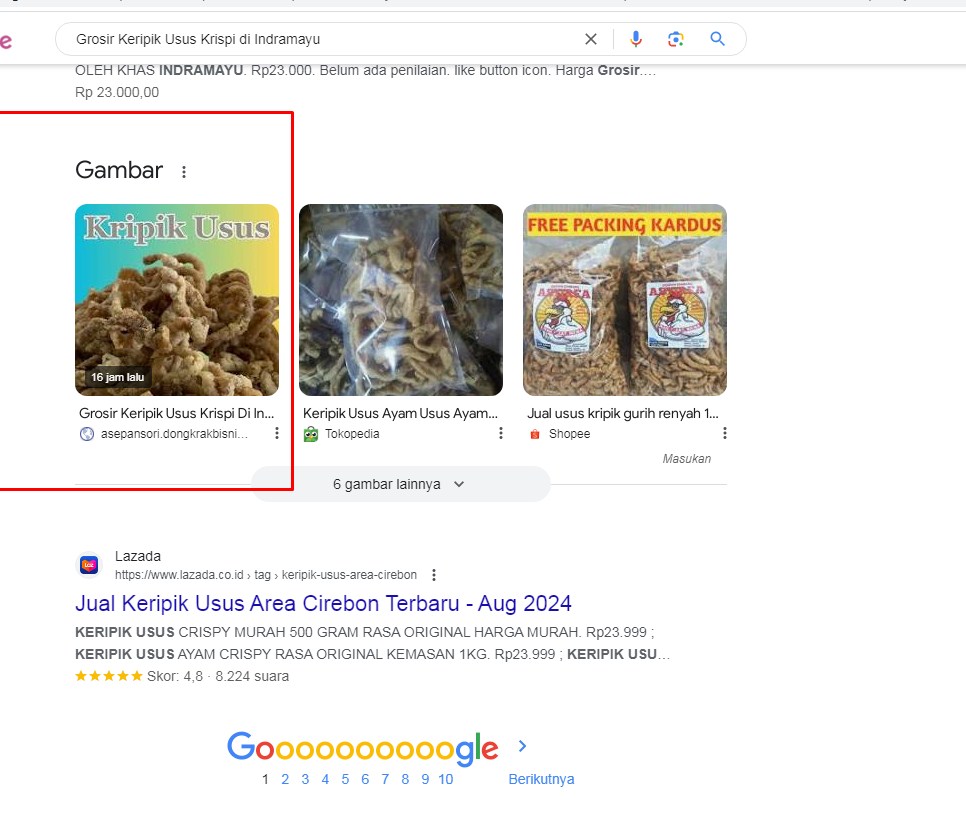This screenshot has height=829, width=966.
Task: Open options for the asepansori image result
Action: (x=277, y=434)
